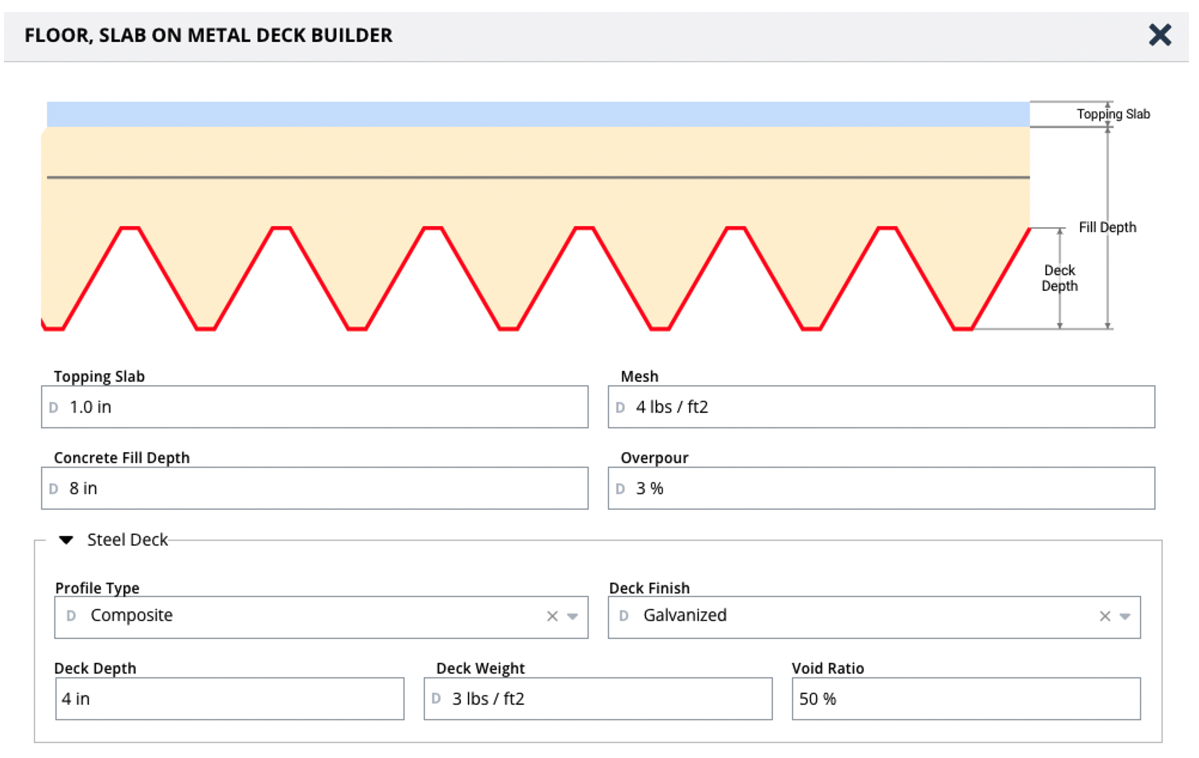Clear the Galvanized deck finish selection

pyautogui.click(x=1105, y=617)
